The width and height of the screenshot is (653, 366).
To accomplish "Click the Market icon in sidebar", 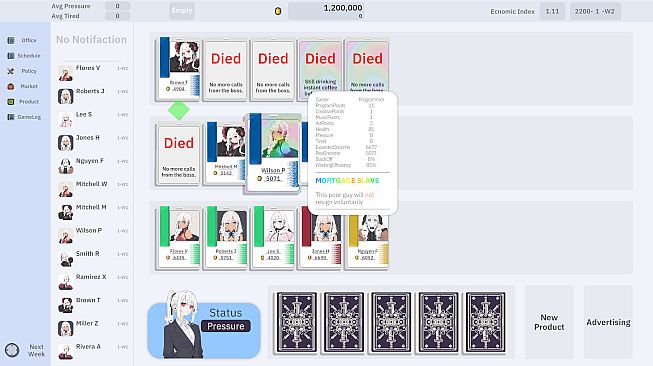I will [x=11, y=86].
